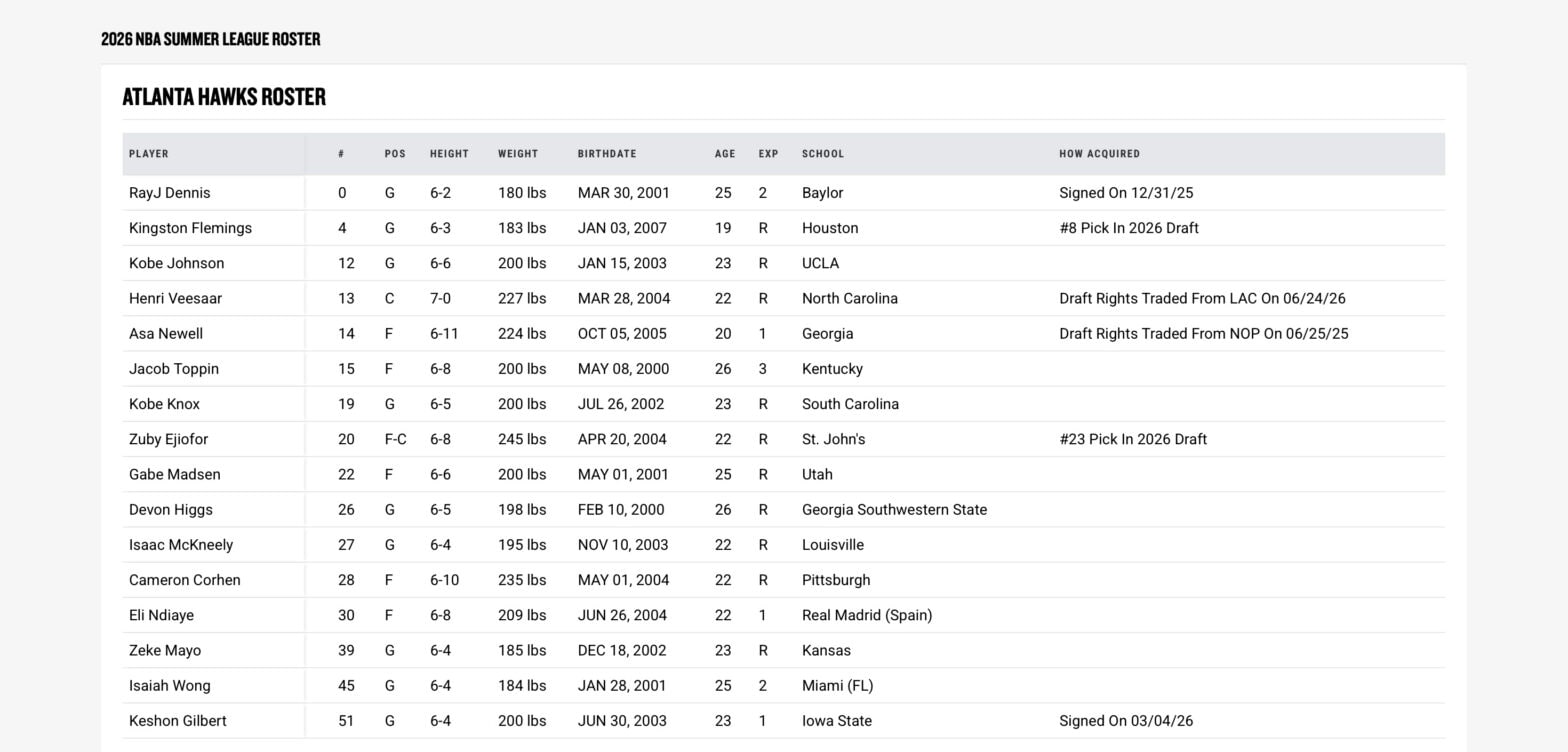
Task: Click the school 'Utah'
Action: pyautogui.click(x=817, y=474)
